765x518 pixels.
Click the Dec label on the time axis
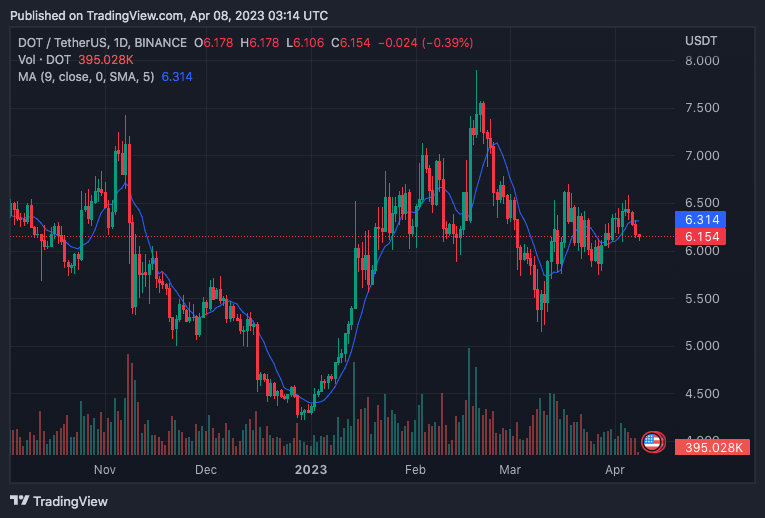(x=205, y=470)
